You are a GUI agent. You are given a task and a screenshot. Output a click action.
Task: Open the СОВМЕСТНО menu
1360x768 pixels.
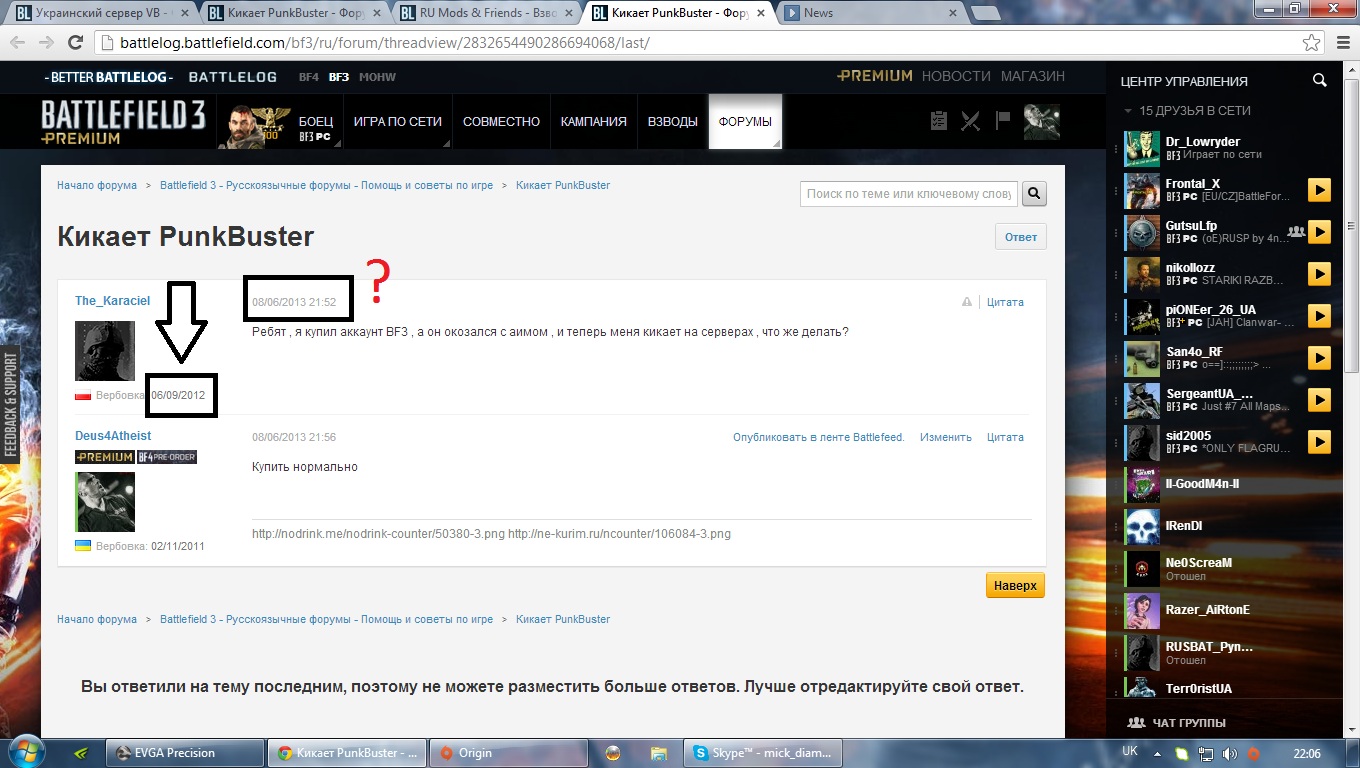point(501,121)
